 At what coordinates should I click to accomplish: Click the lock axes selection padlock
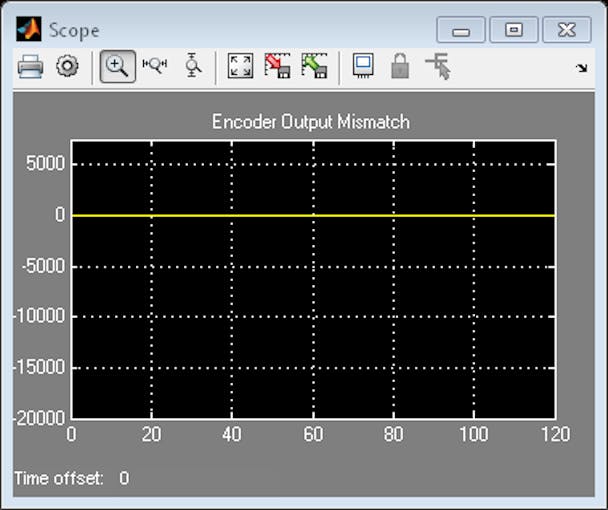coord(400,66)
